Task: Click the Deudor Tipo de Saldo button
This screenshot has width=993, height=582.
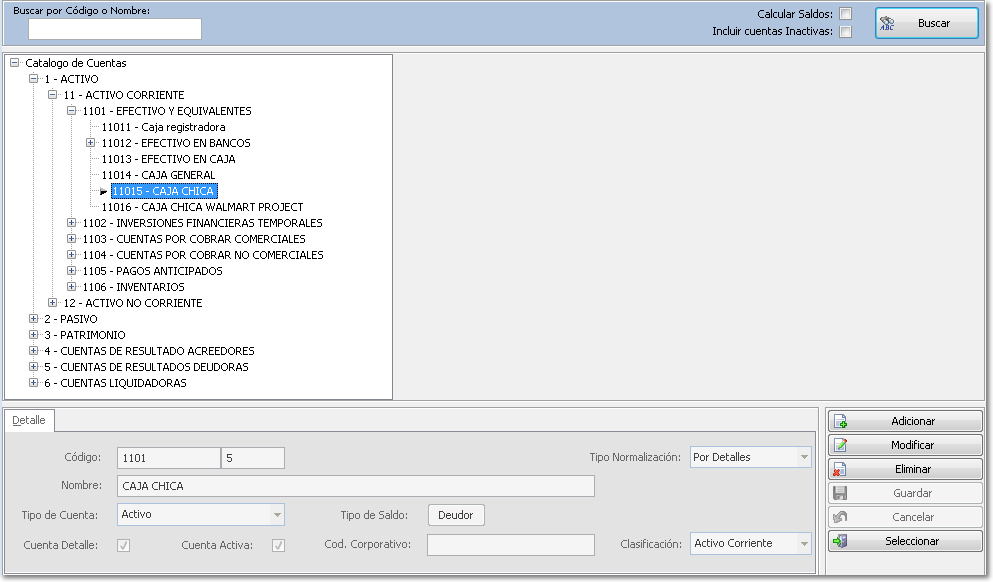Action: coord(457,513)
